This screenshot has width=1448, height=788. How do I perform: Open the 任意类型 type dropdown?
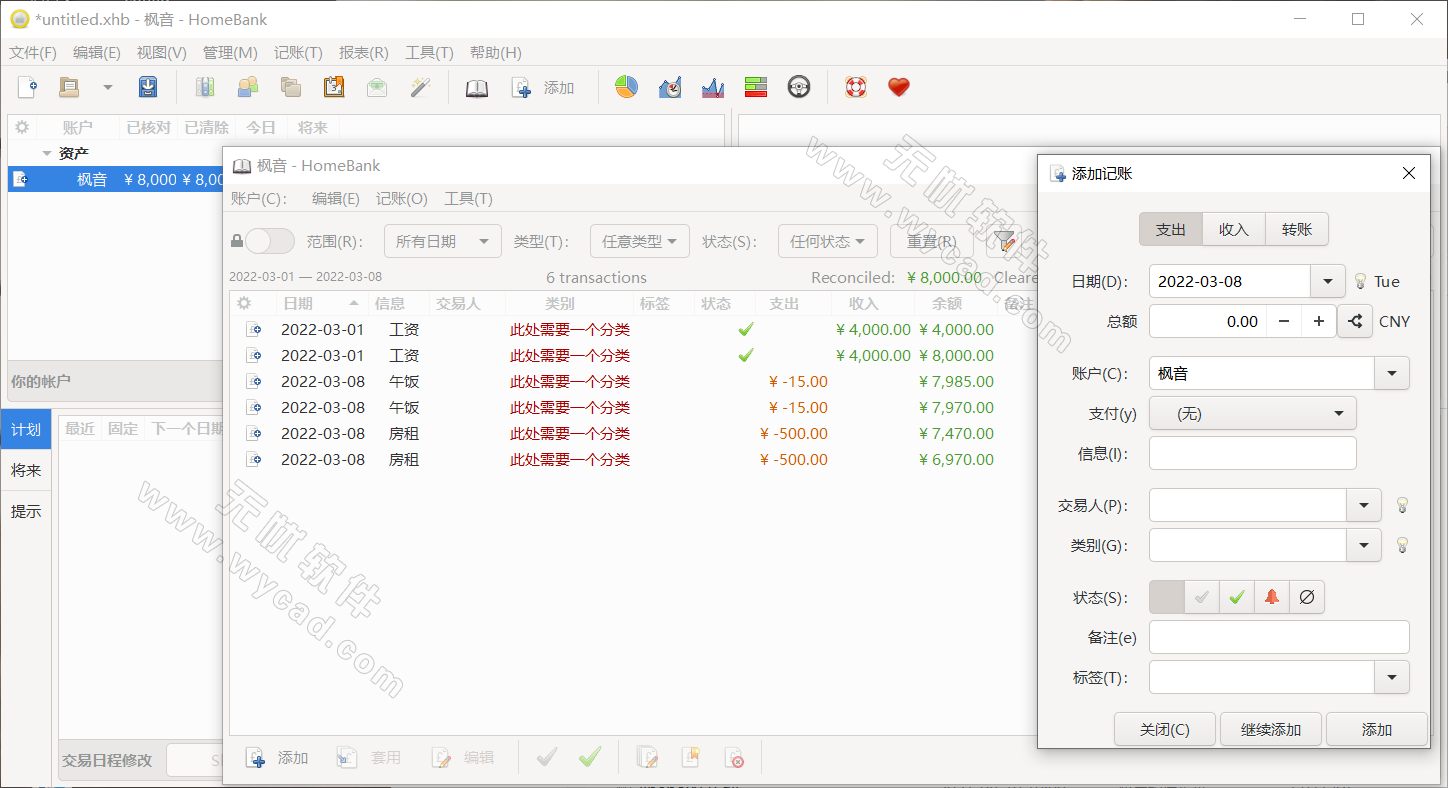point(639,240)
